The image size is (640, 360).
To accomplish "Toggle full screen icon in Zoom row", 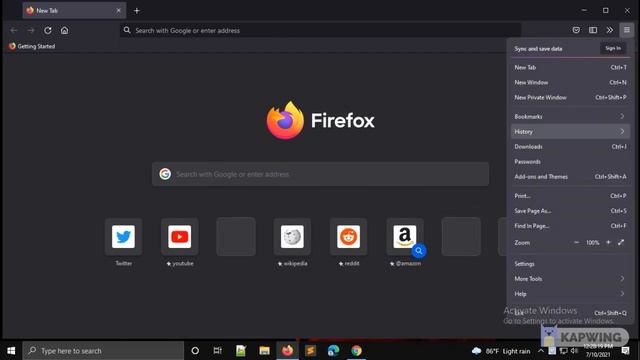I will [x=621, y=242].
